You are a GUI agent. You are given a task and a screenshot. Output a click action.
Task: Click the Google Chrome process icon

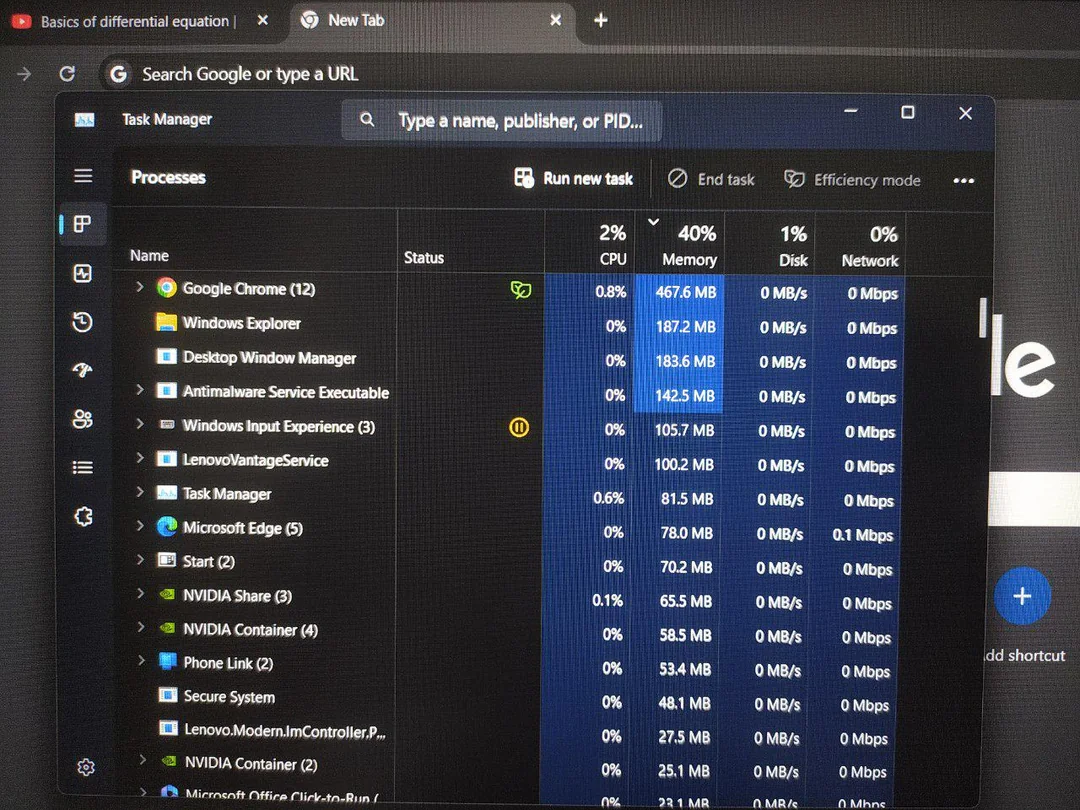click(x=166, y=287)
